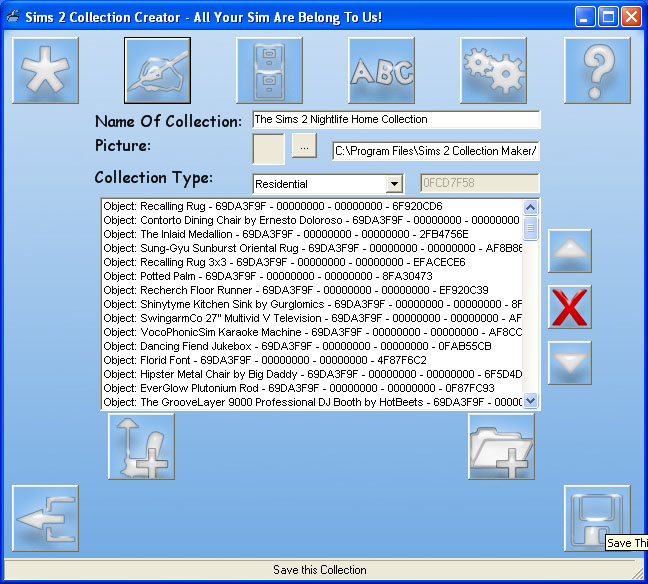Select Contorto Dining Chair by Ernesto Doloroso
The height and width of the screenshot is (584, 648).
click(x=312, y=220)
